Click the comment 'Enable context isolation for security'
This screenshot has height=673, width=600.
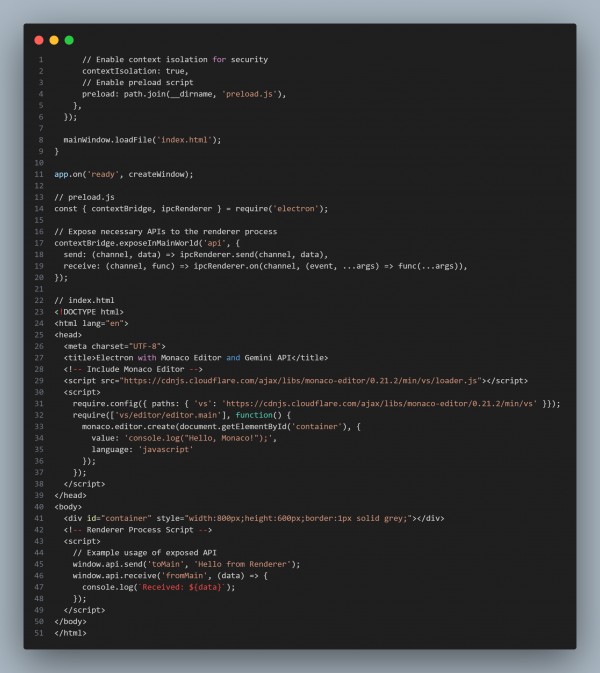[x=175, y=60]
